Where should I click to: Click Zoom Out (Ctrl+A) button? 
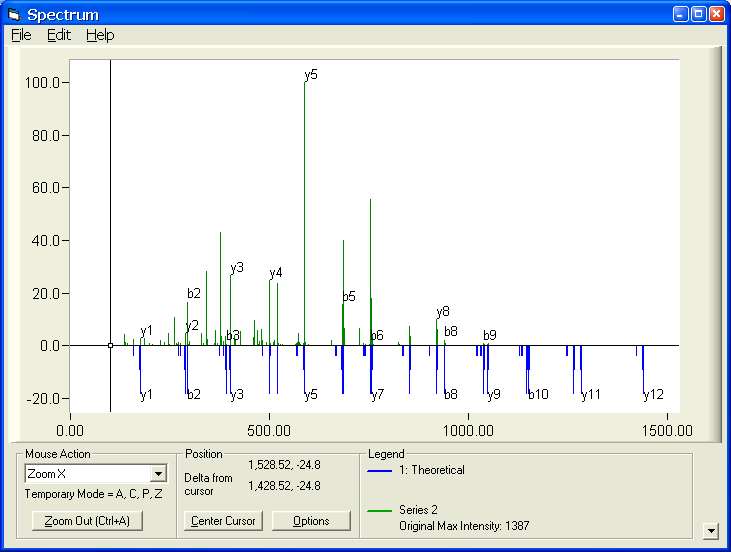87,521
